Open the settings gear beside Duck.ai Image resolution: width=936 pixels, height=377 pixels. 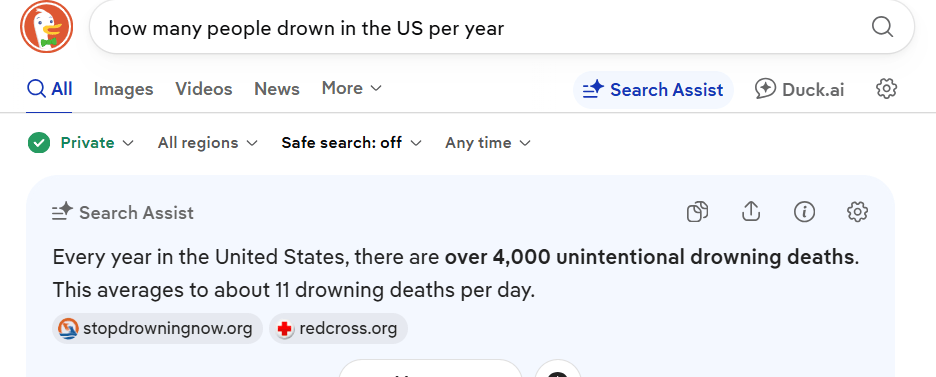pyautogui.click(x=886, y=89)
